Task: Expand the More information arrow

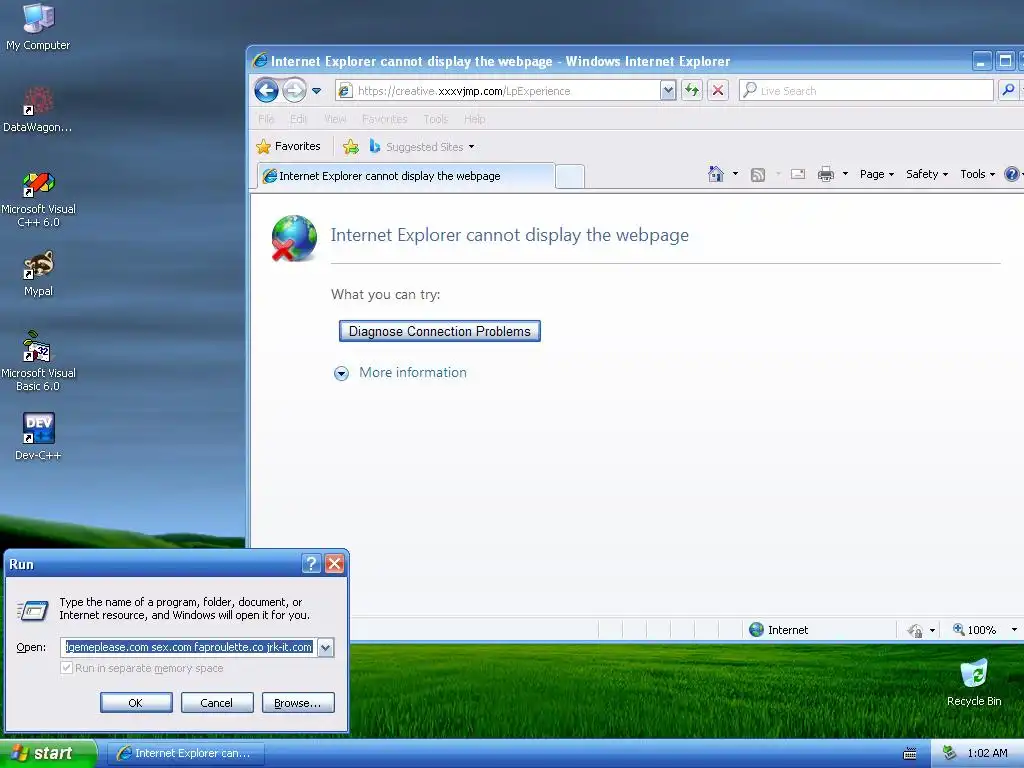Action: pos(341,374)
